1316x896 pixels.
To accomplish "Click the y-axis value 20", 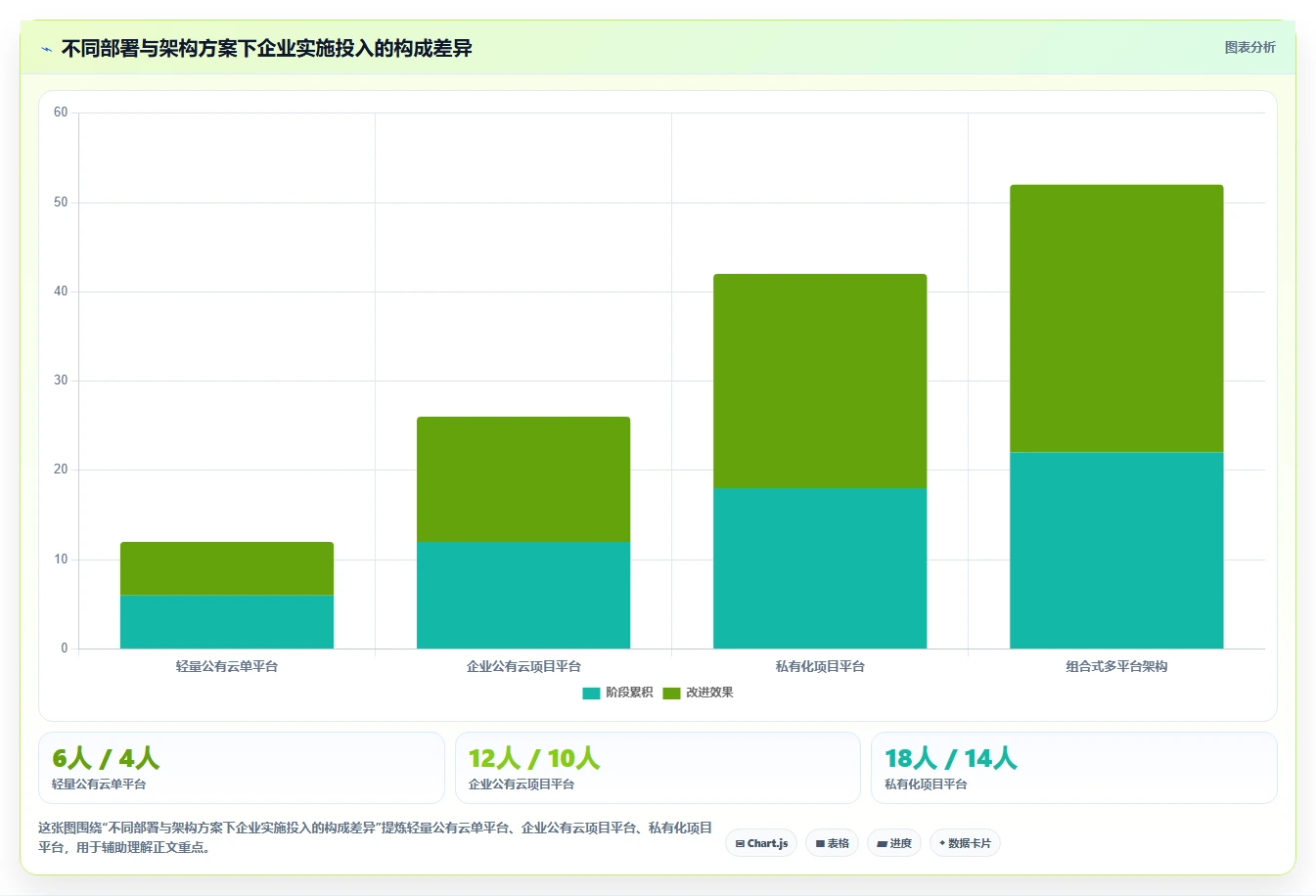I will click(61, 470).
